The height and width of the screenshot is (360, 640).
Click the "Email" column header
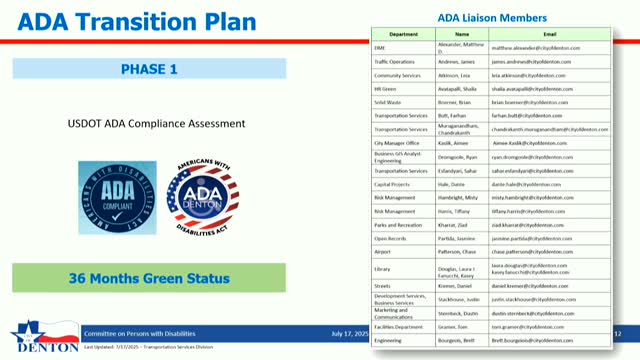(550, 34)
